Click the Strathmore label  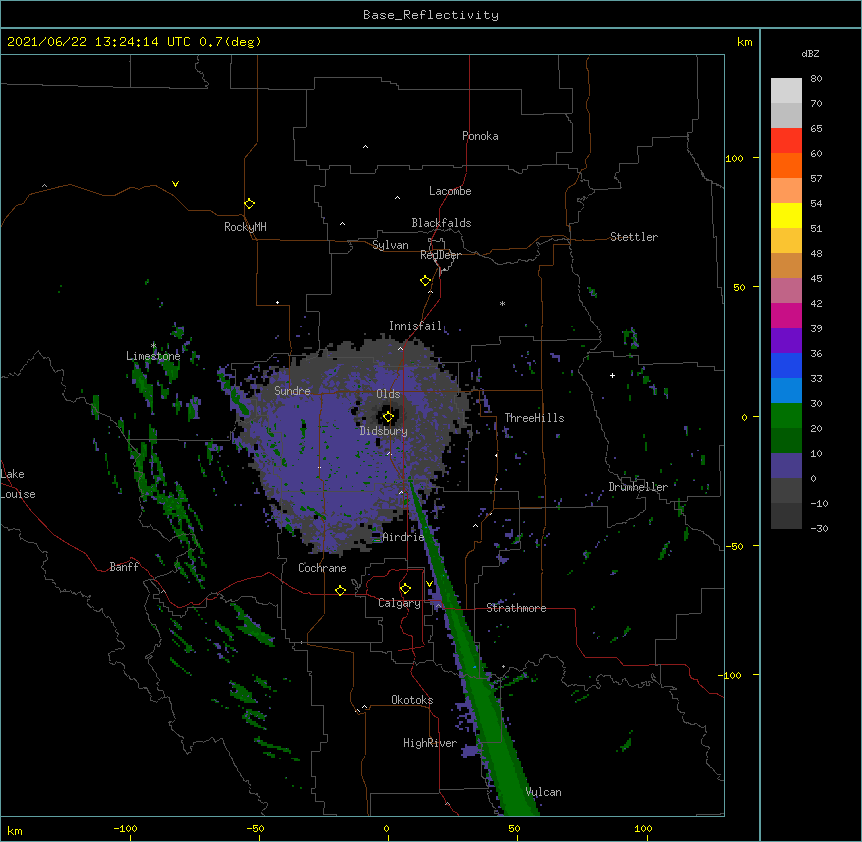pos(516,608)
